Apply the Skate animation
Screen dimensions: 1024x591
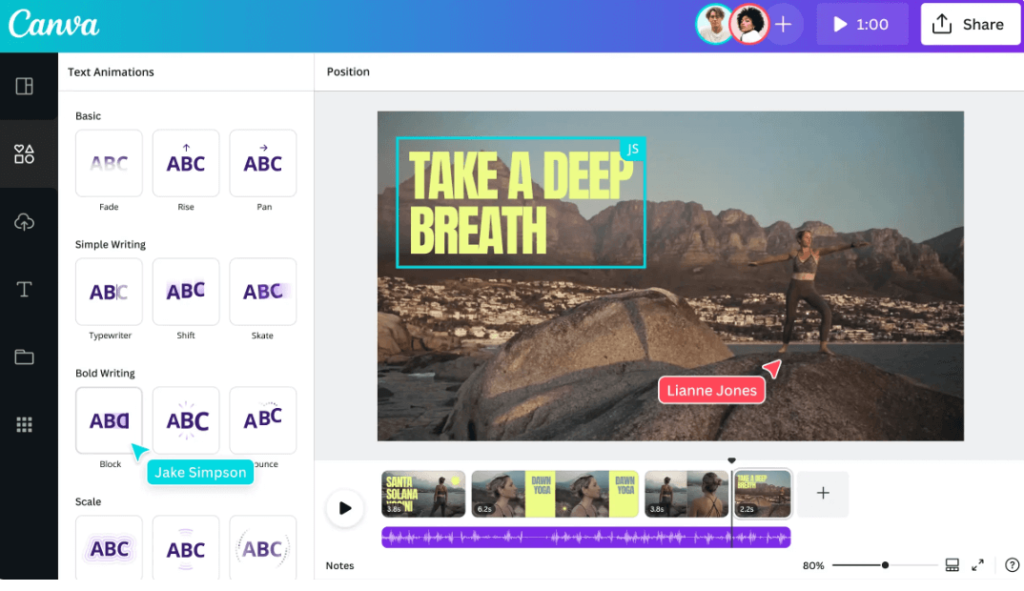(x=262, y=291)
